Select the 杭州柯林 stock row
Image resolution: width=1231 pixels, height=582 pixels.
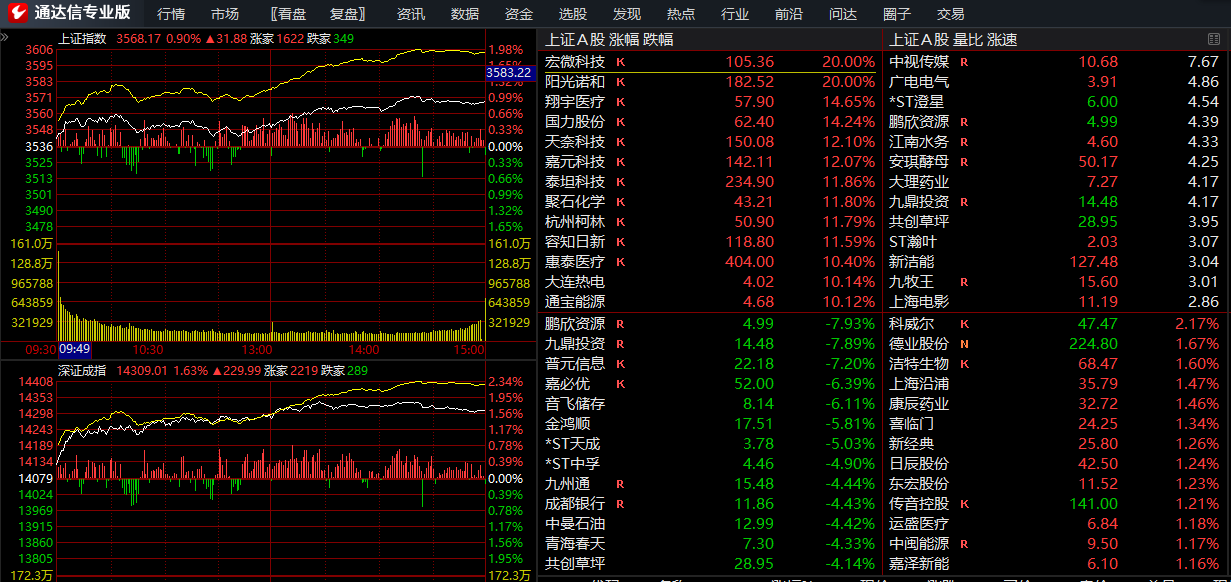(x=711, y=222)
